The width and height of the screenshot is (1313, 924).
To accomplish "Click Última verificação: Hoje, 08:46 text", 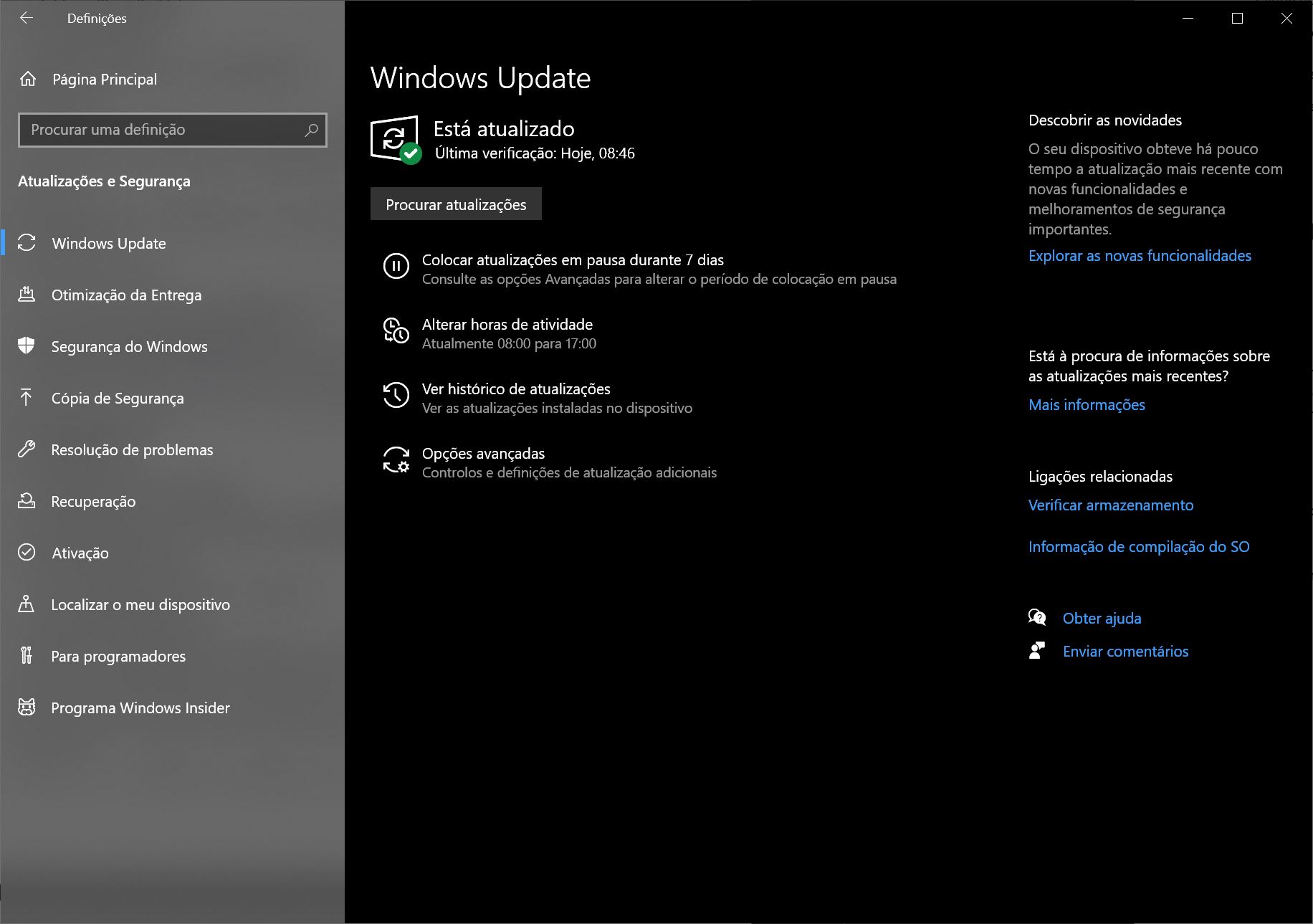I will (x=535, y=153).
